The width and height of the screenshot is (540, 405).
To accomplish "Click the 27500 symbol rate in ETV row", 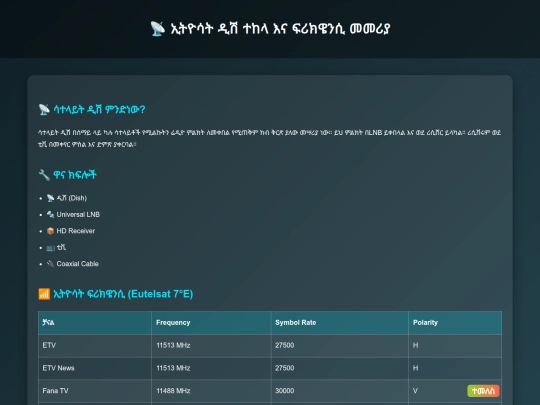I will coord(340,345).
